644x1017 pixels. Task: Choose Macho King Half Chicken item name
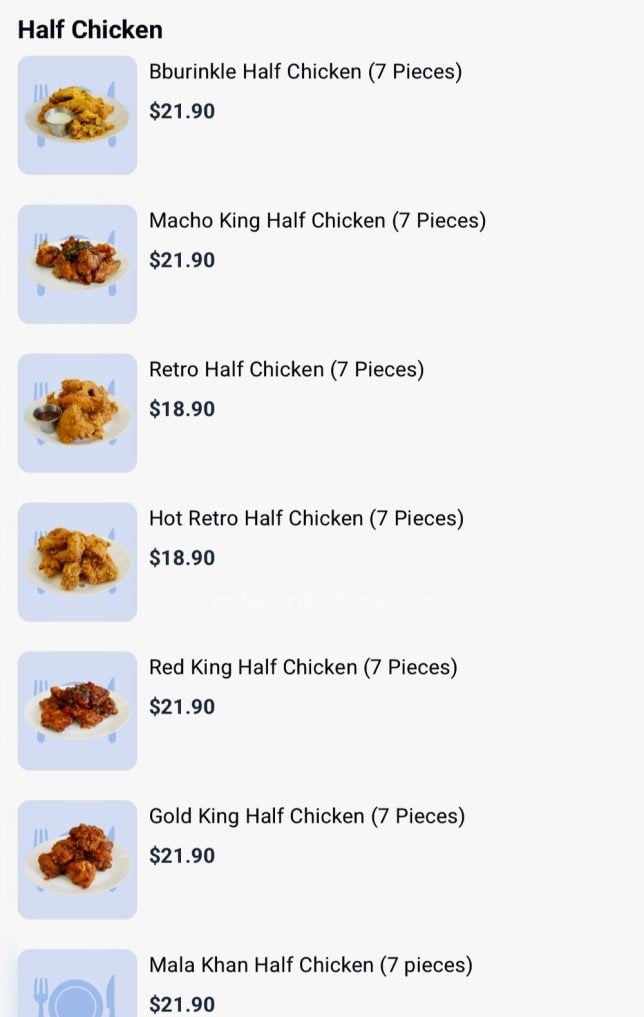tap(317, 221)
